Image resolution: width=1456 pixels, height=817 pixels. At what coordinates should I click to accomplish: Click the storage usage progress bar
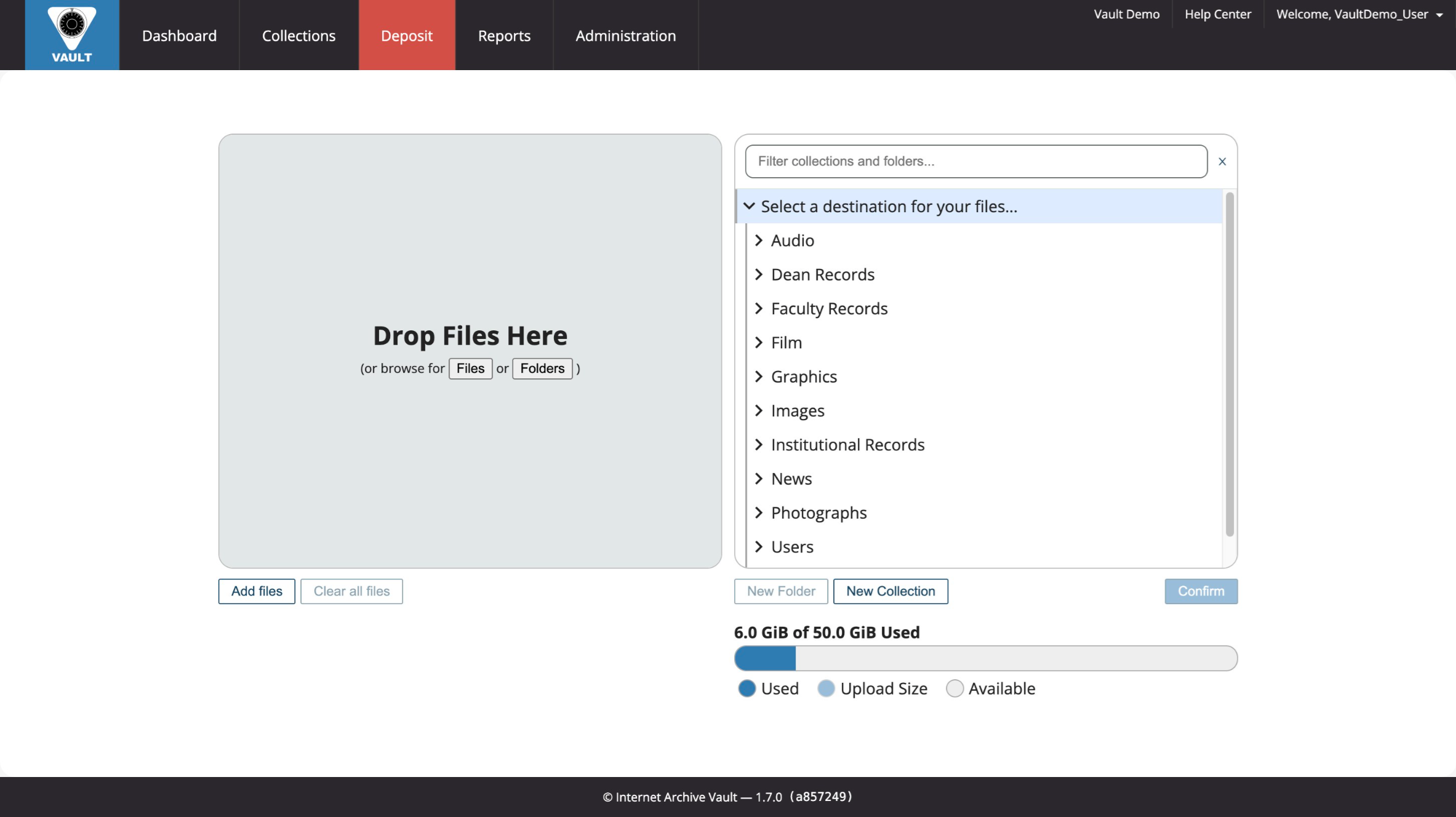pyautogui.click(x=986, y=658)
